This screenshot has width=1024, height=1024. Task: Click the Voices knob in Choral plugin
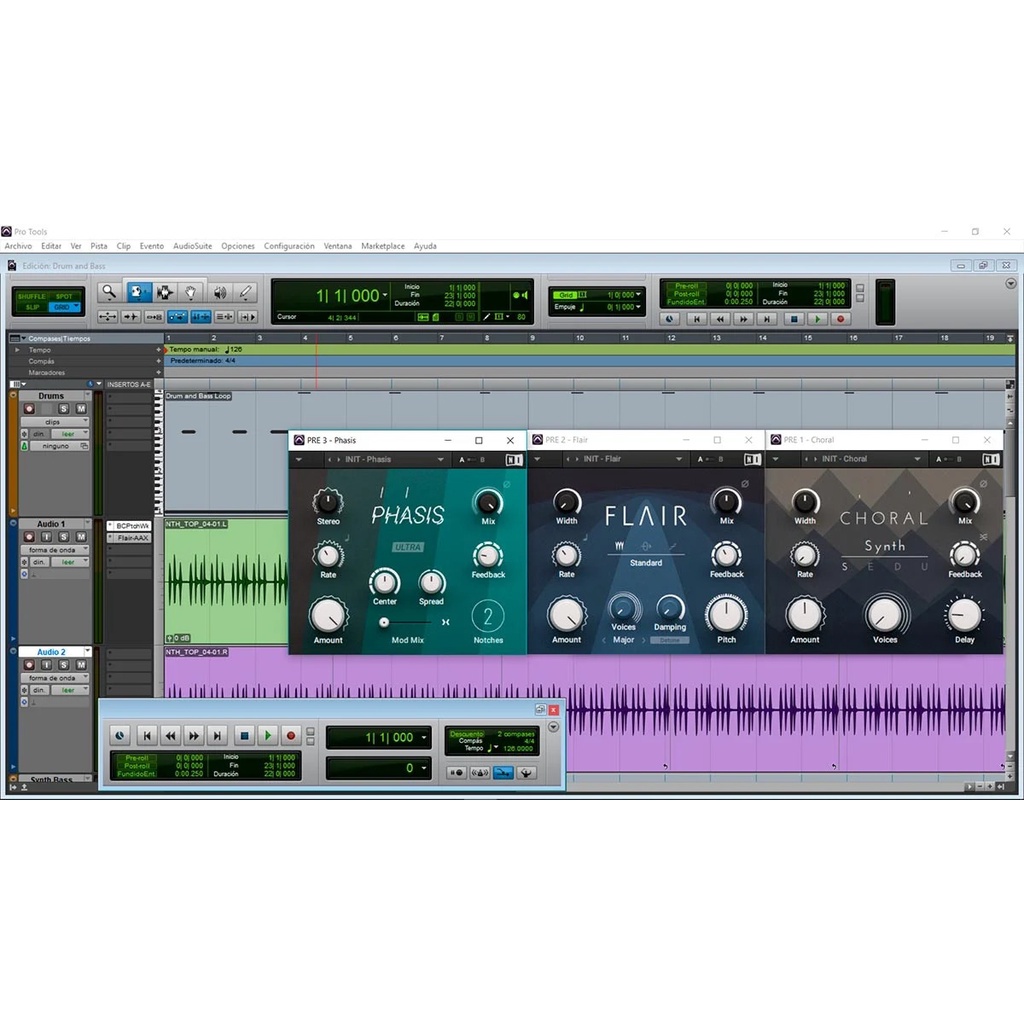pos(885,615)
